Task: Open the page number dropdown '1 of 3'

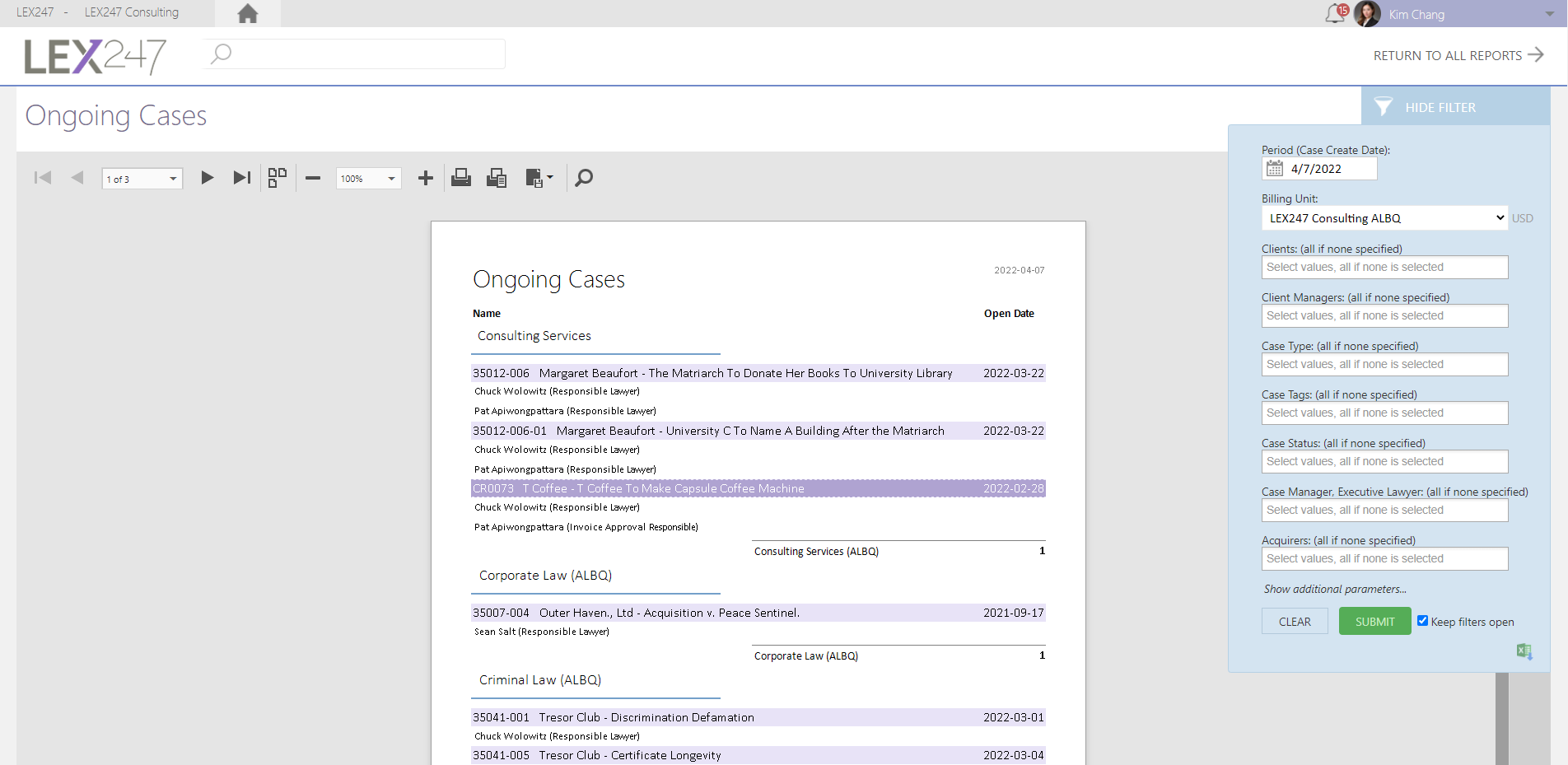Action: click(142, 179)
